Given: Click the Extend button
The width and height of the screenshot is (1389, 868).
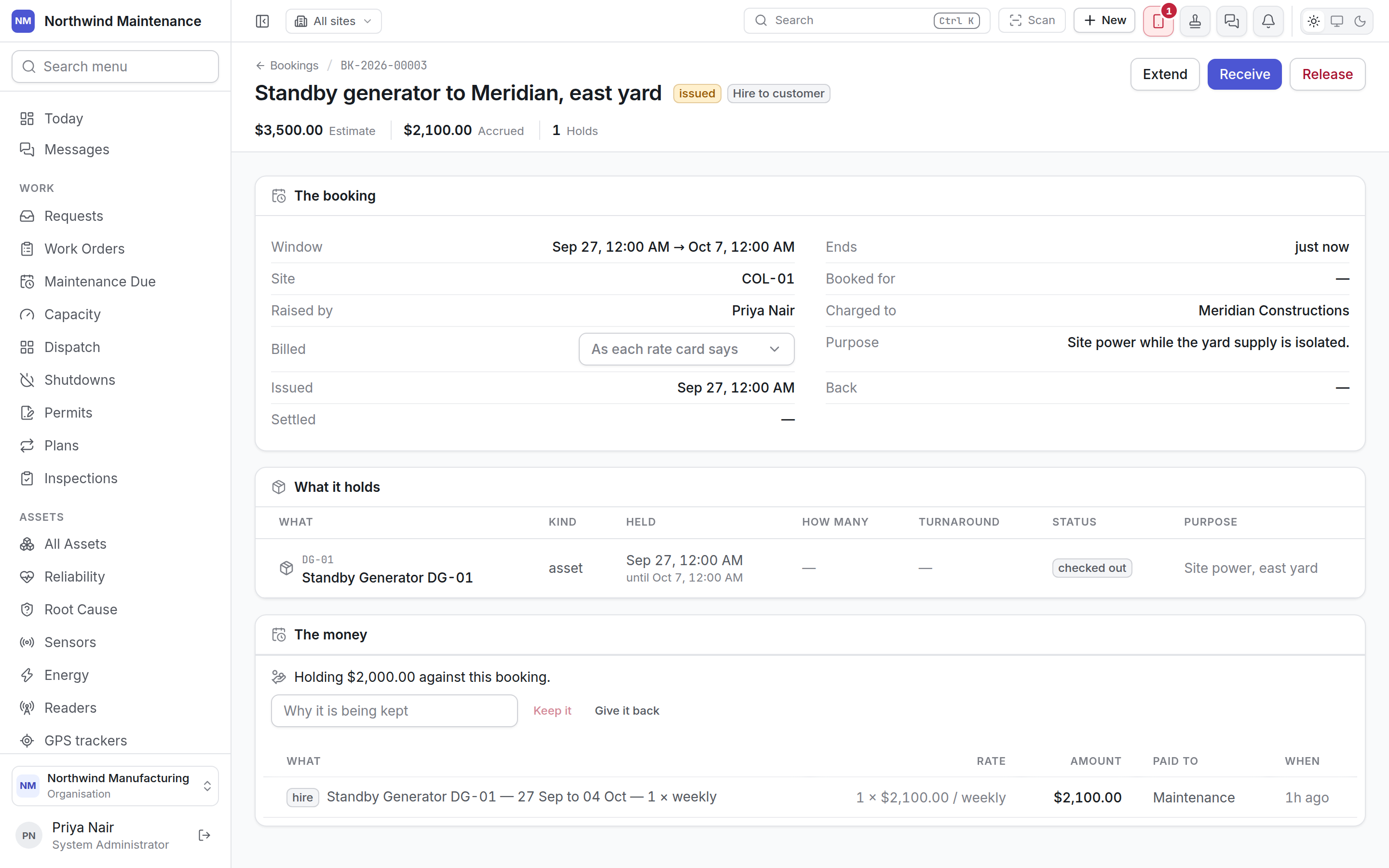Looking at the screenshot, I should [1165, 74].
